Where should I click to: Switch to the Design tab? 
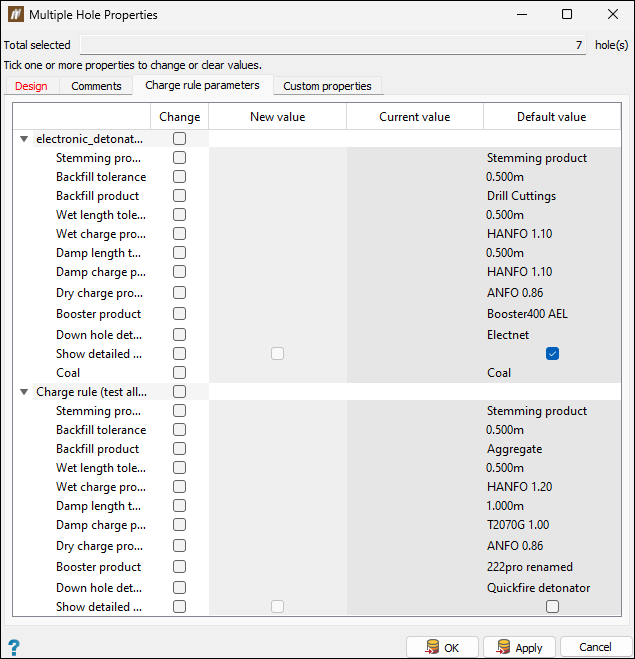point(31,86)
